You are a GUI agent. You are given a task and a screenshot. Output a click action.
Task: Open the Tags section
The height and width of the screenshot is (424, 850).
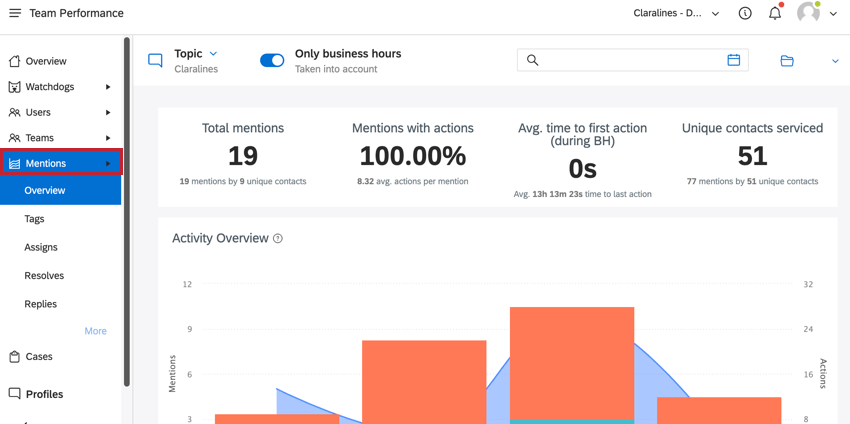(x=34, y=219)
